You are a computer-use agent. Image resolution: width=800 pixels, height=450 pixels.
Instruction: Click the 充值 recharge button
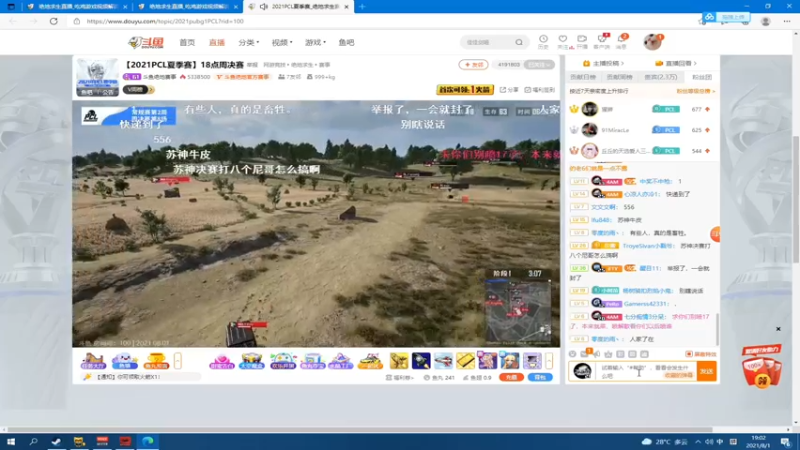[511, 378]
